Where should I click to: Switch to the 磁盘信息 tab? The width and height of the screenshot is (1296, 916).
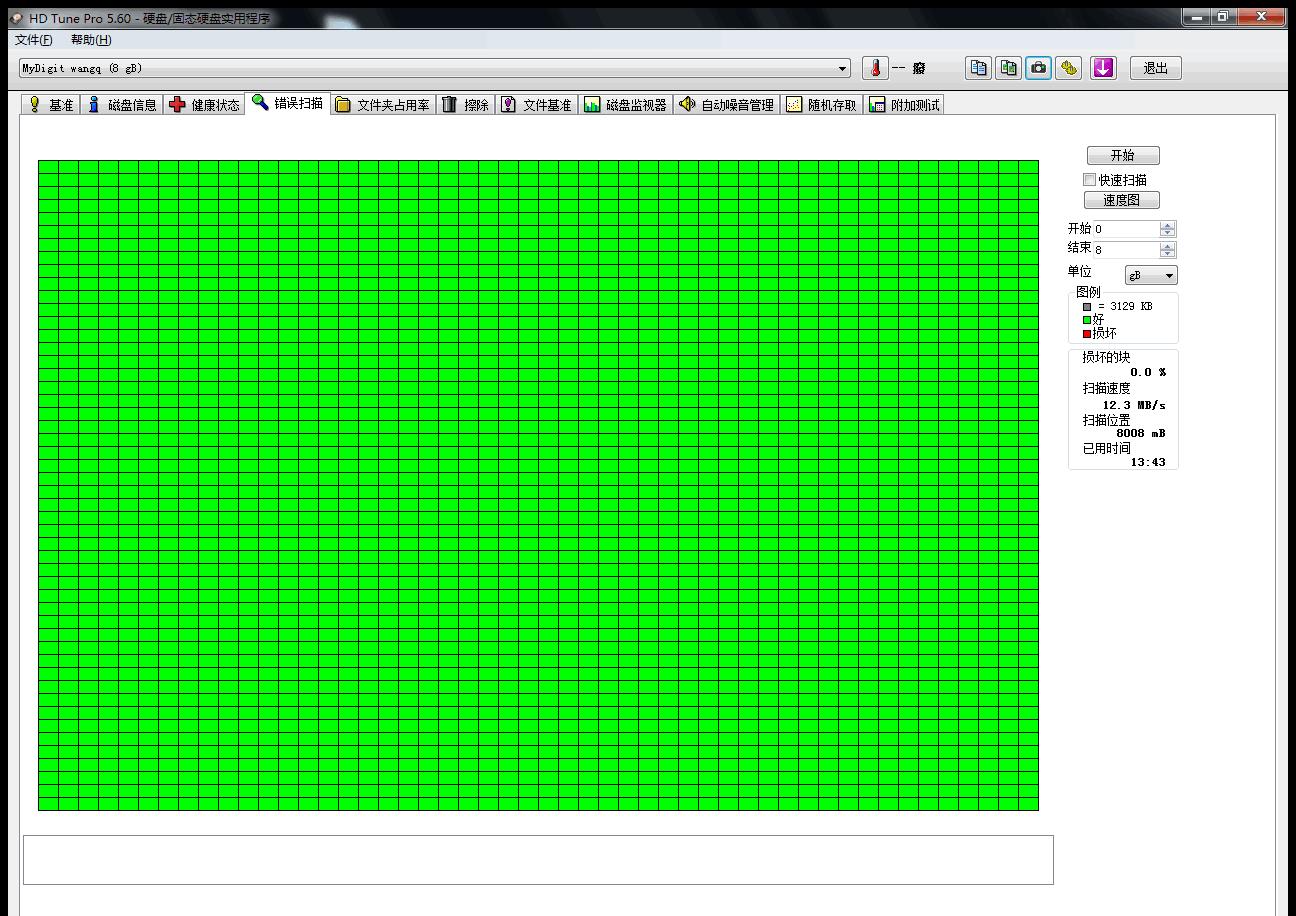click(x=122, y=105)
